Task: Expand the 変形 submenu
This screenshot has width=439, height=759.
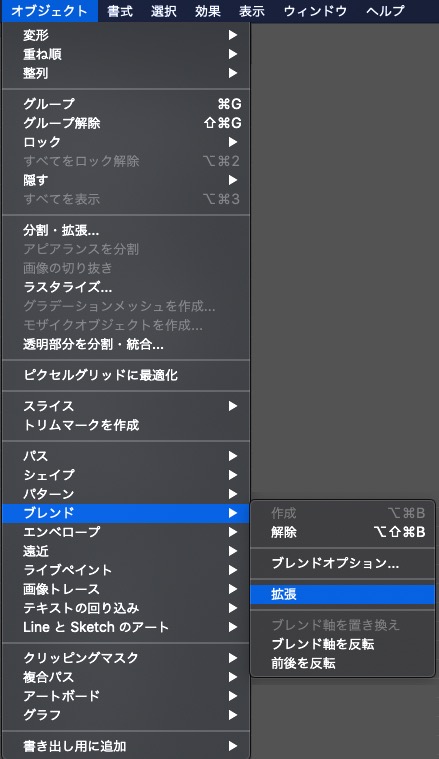Action: [x=126, y=35]
